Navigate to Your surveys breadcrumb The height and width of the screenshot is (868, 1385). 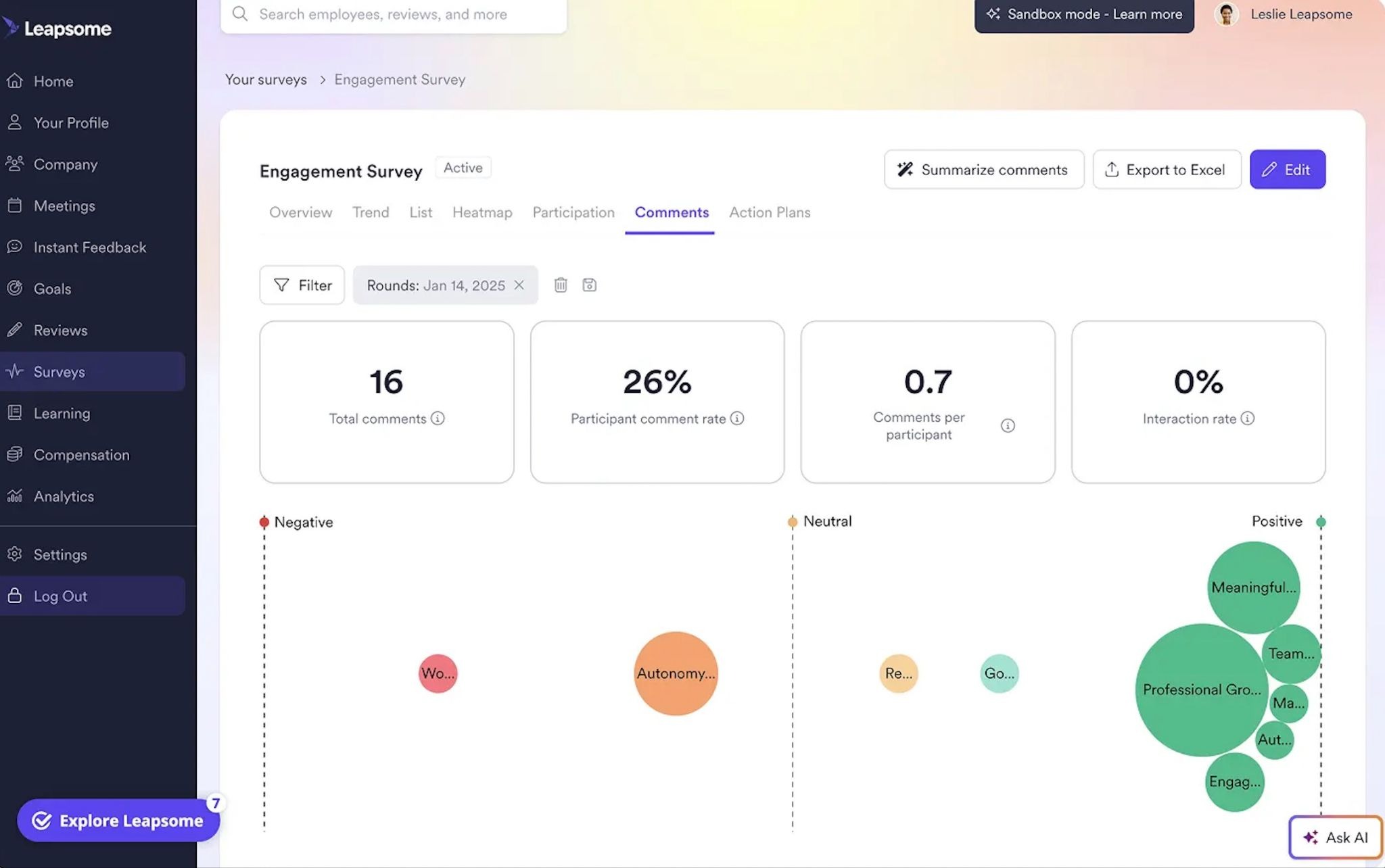pos(266,80)
